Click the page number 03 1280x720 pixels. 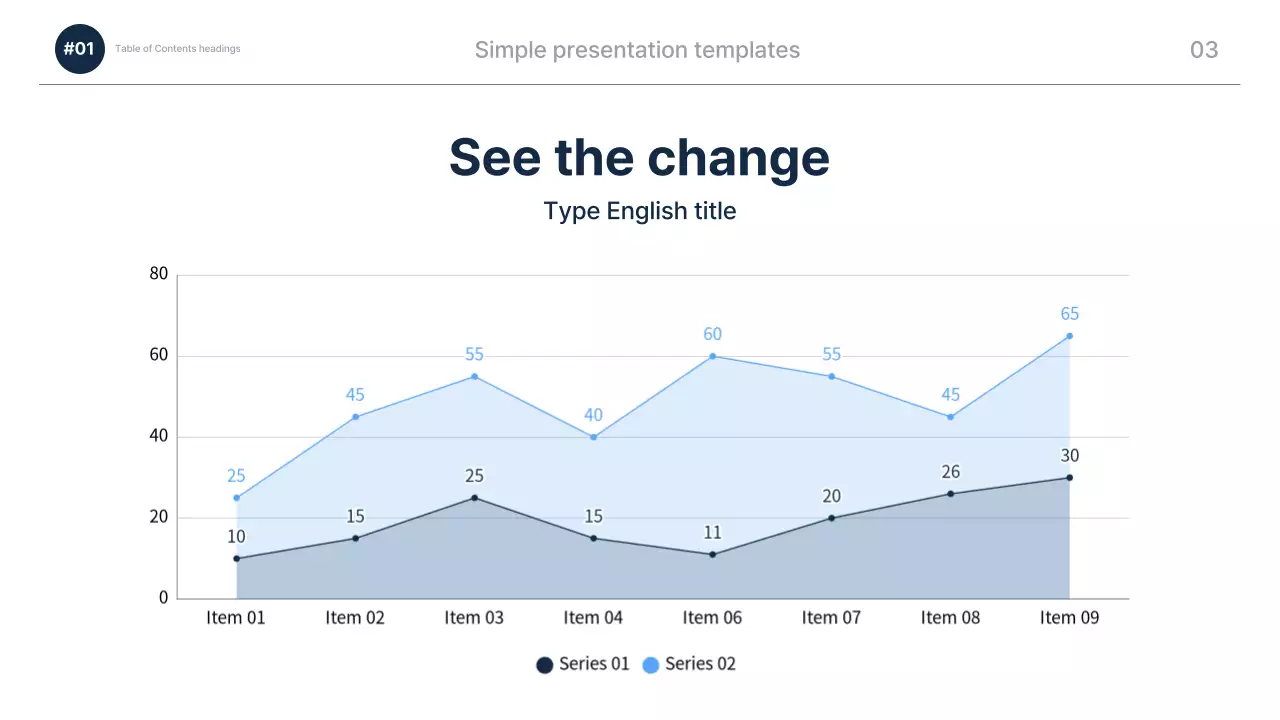1204,50
